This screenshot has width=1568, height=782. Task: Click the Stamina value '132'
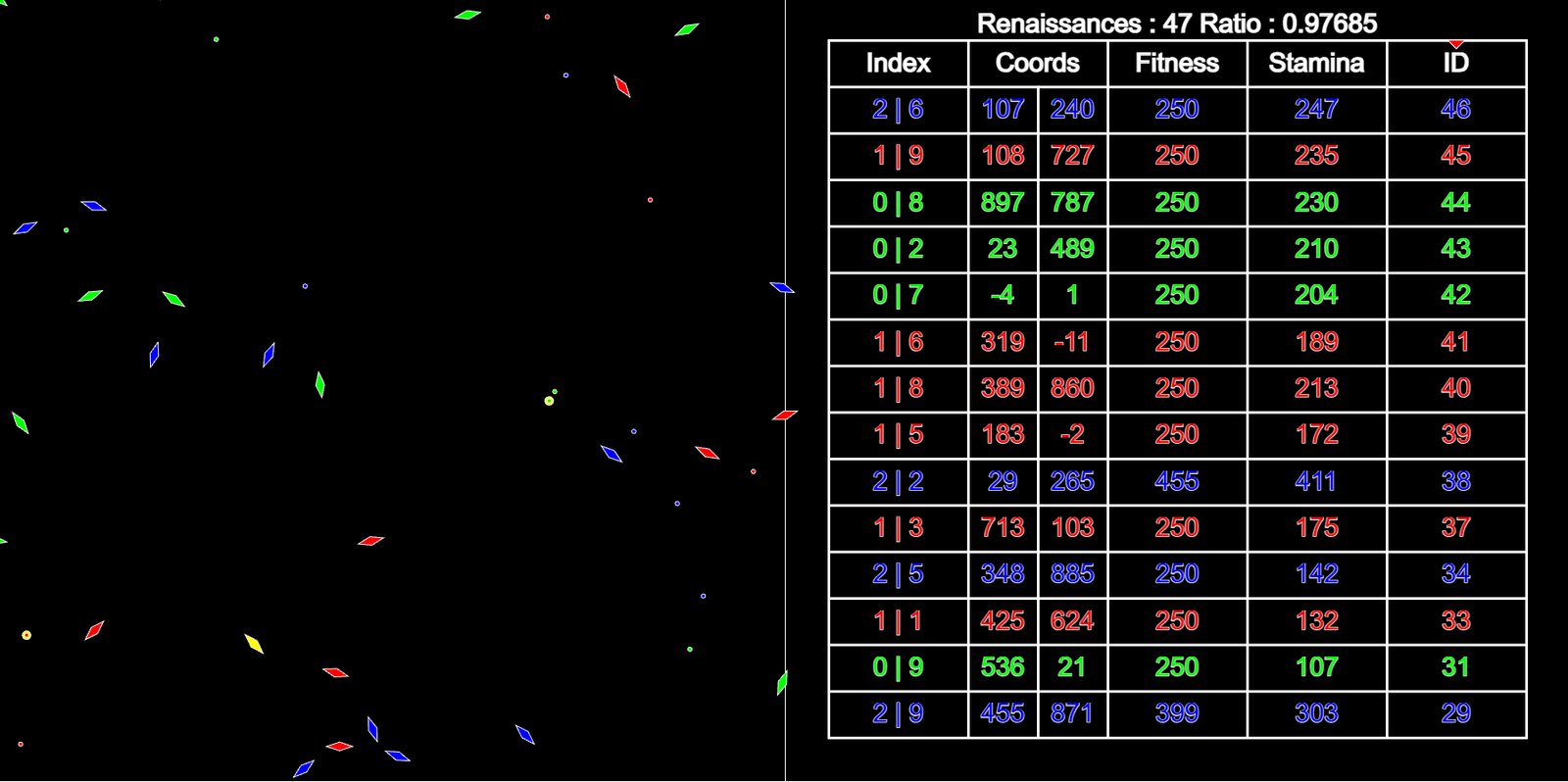1316,620
